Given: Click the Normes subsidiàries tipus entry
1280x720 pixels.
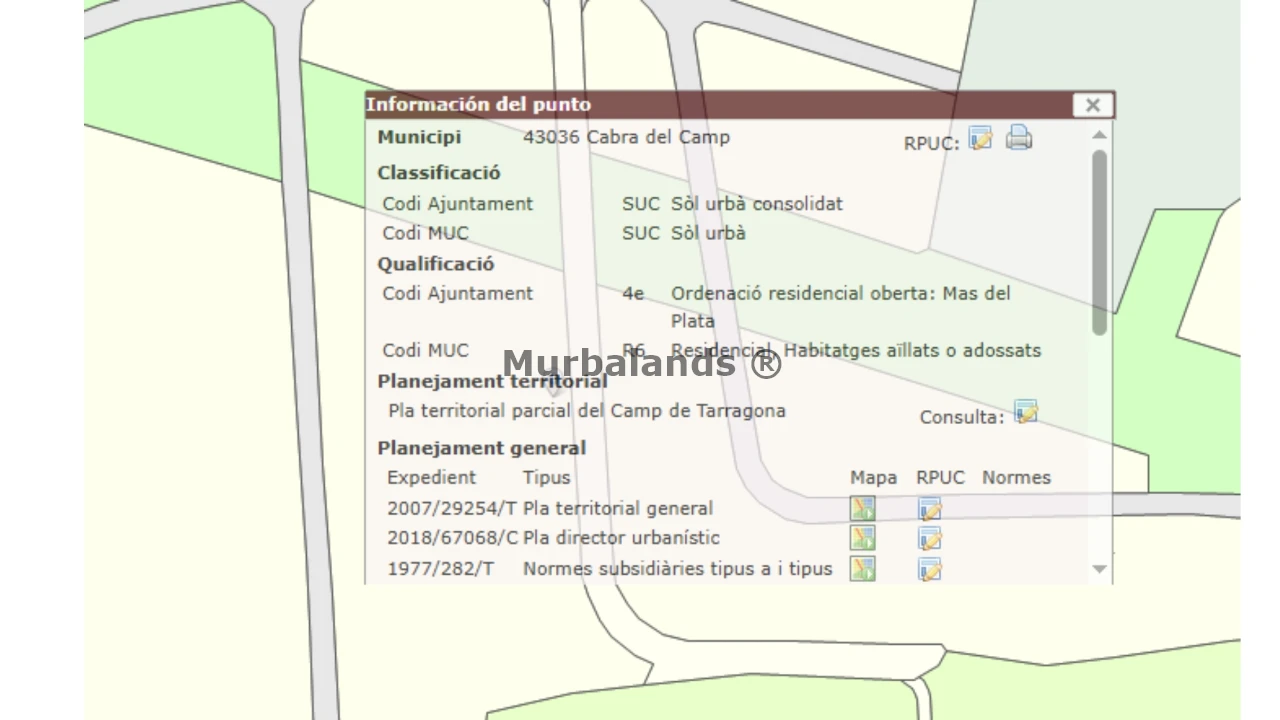Looking at the screenshot, I should click(x=677, y=568).
